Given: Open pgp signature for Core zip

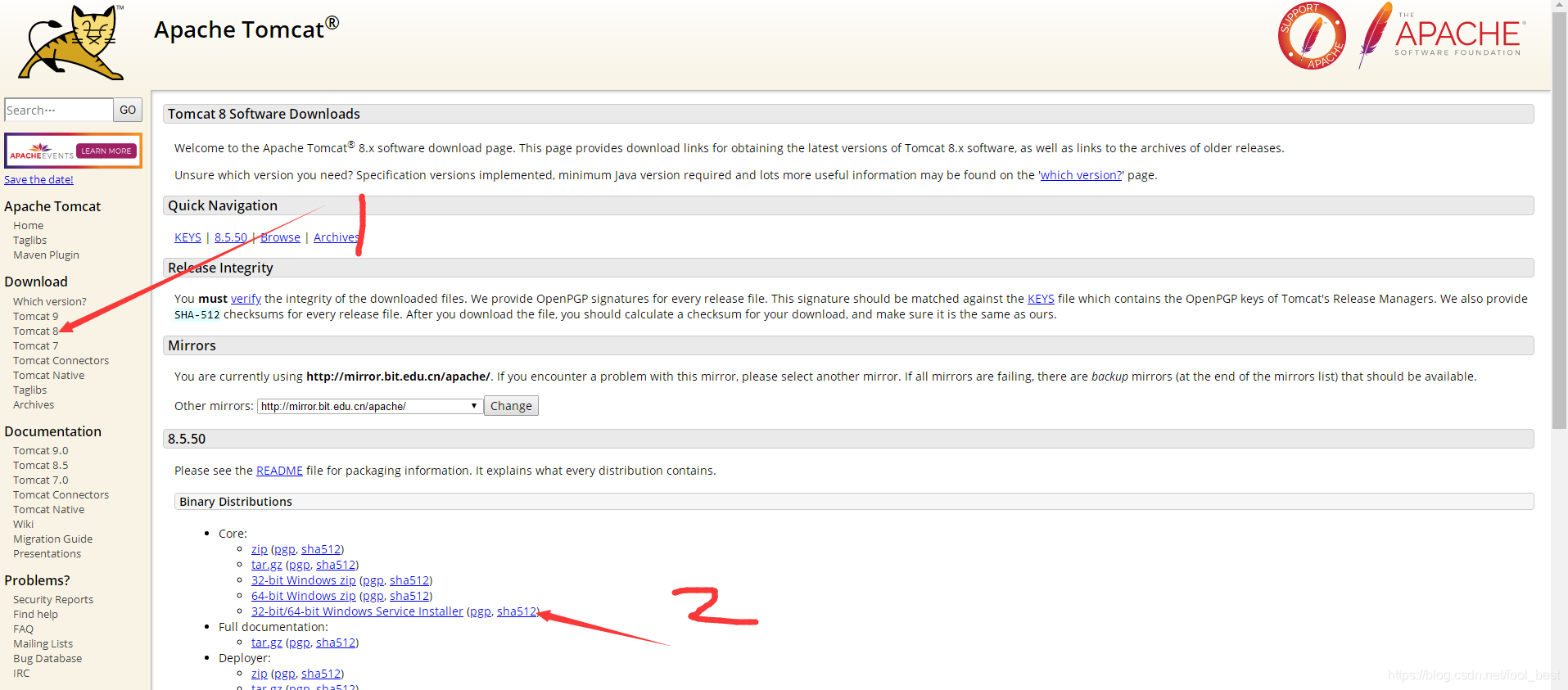Looking at the screenshot, I should [284, 549].
